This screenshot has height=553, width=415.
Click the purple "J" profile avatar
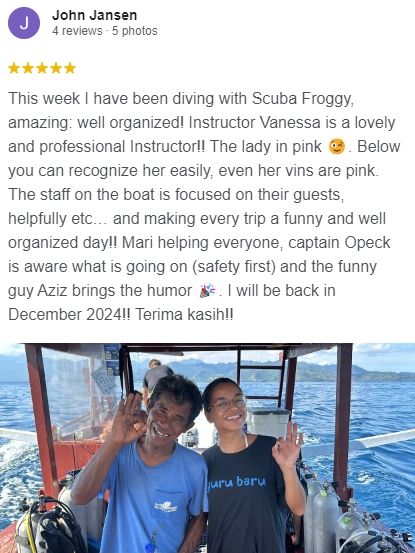click(x=24, y=23)
